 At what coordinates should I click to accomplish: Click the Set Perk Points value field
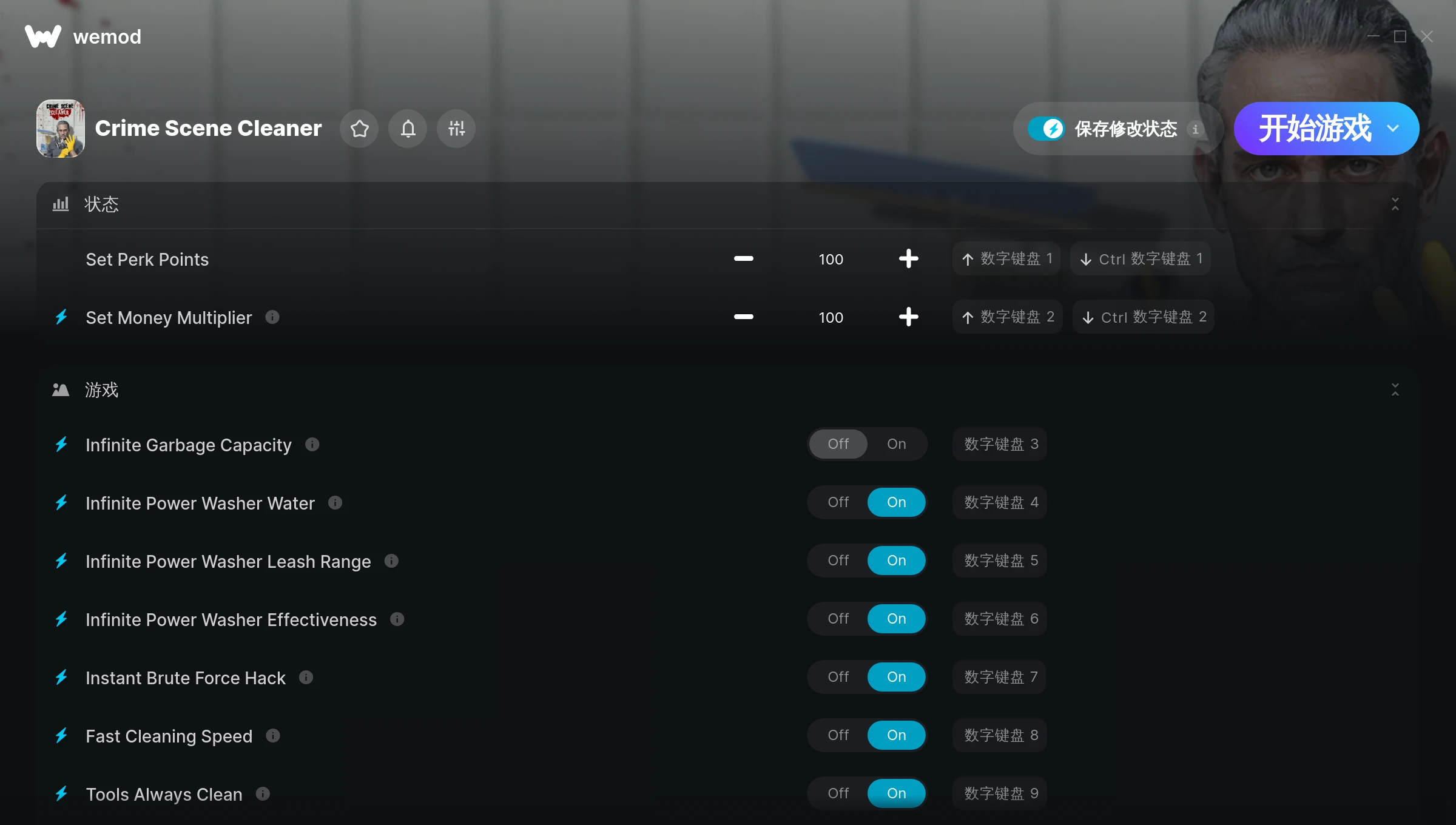click(831, 259)
